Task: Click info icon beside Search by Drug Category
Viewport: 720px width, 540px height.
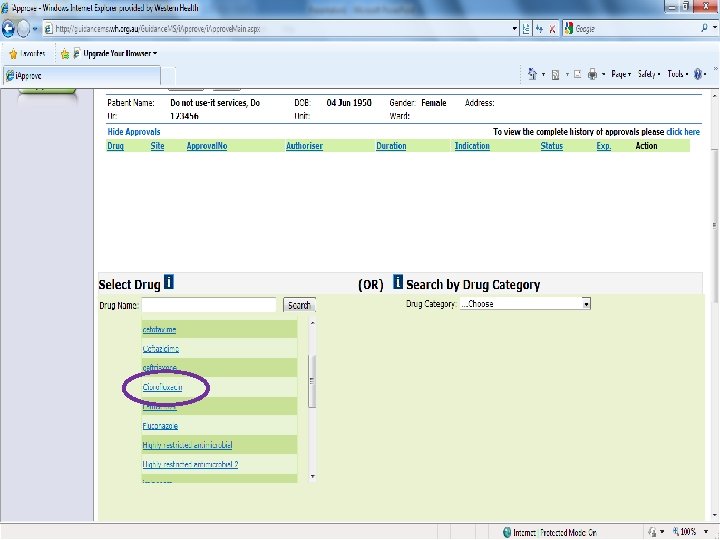Action: (398, 281)
